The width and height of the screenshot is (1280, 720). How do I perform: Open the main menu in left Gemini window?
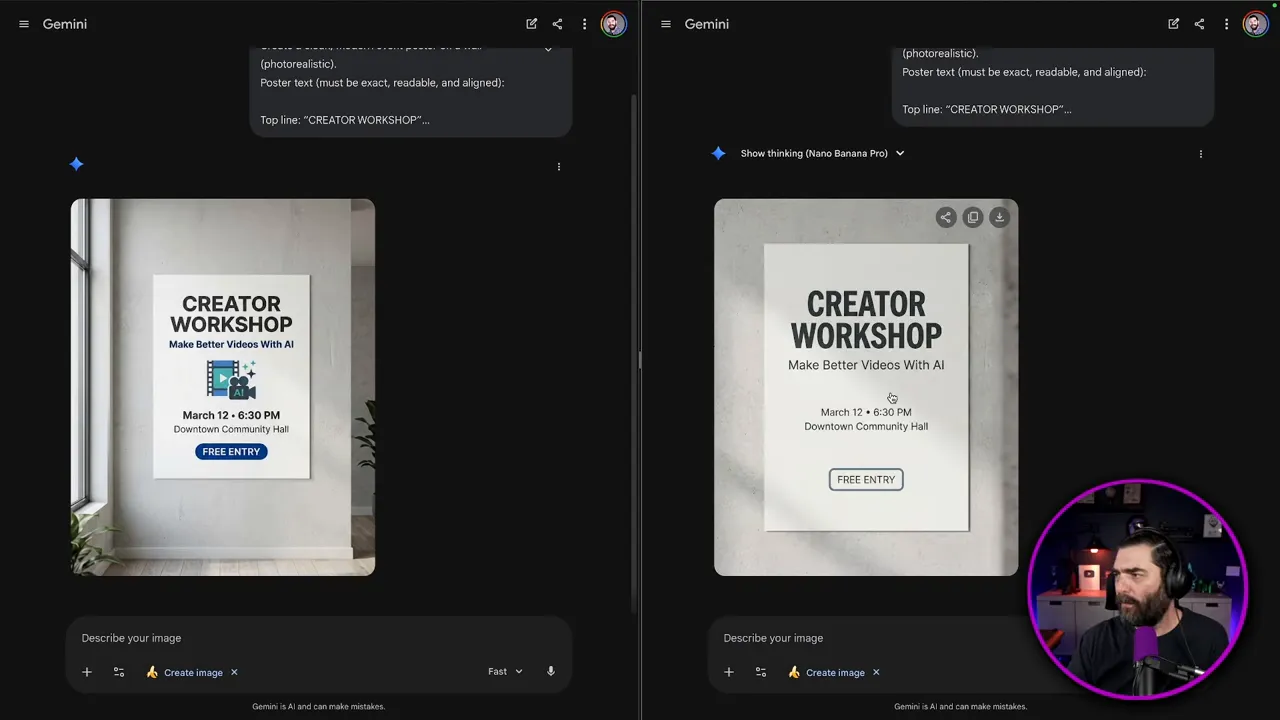(x=24, y=24)
